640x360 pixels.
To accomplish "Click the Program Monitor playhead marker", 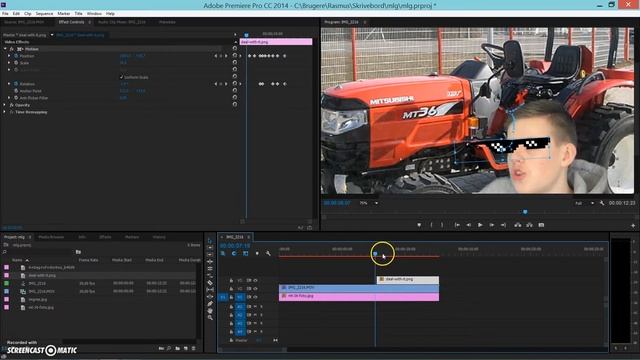I will (525, 212).
